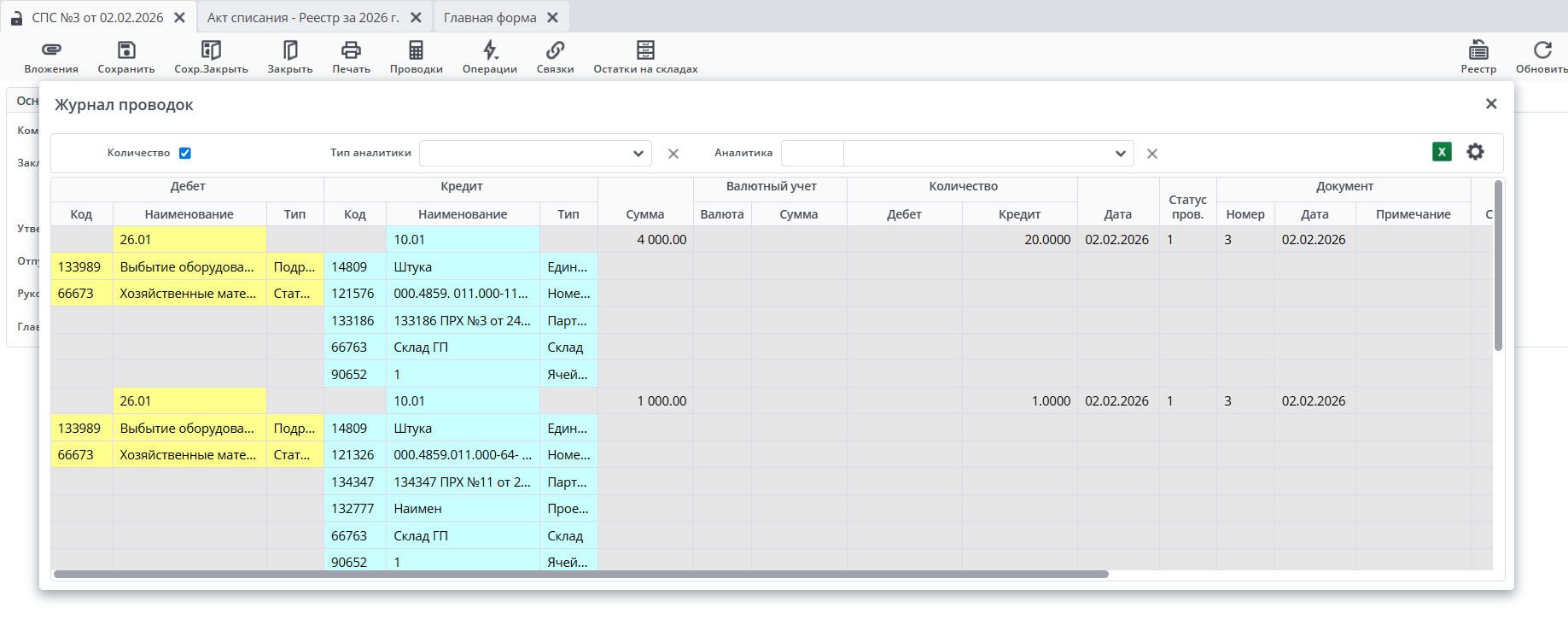
Task: Open Проводки calculator icon
Action: [416, 50]
